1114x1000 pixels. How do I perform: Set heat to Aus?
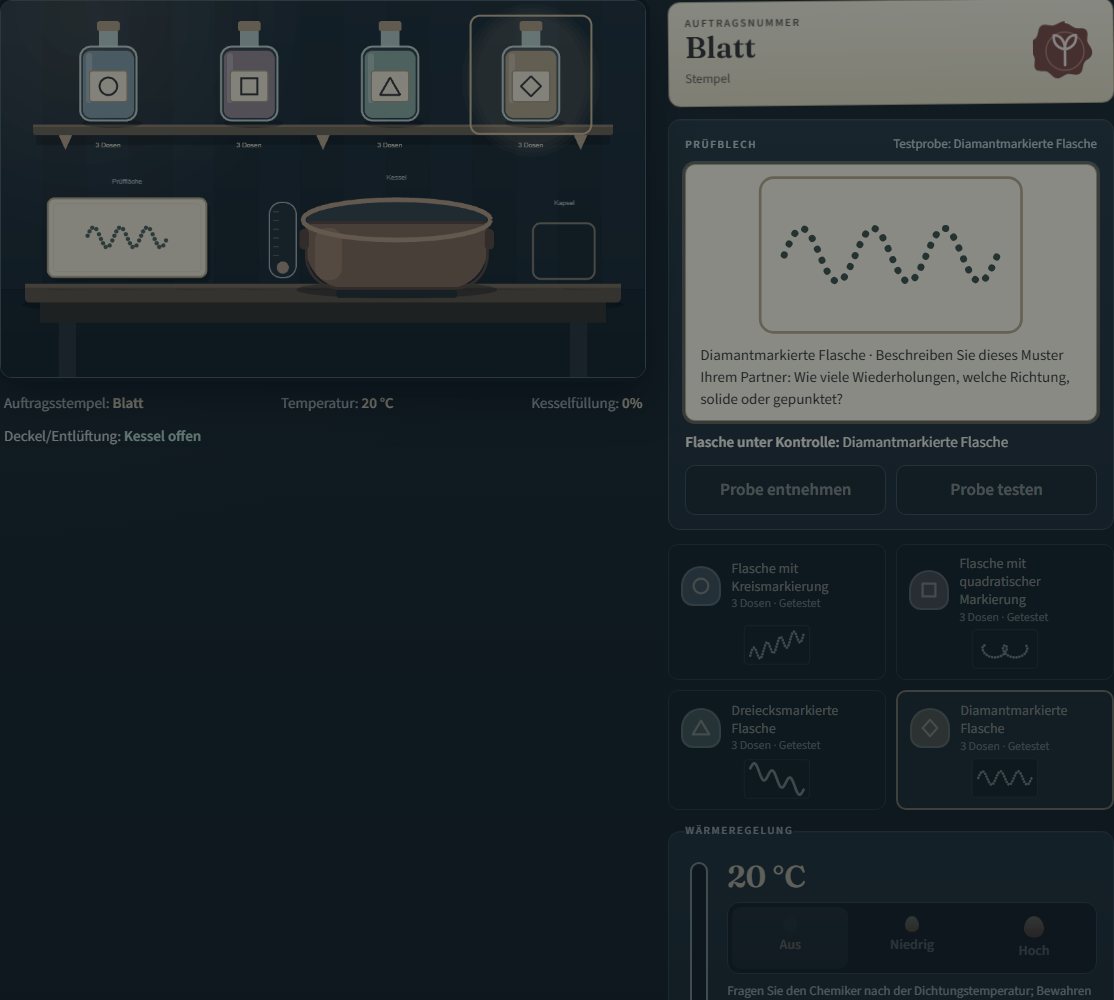pyautogui.click(x=789, y=938)
